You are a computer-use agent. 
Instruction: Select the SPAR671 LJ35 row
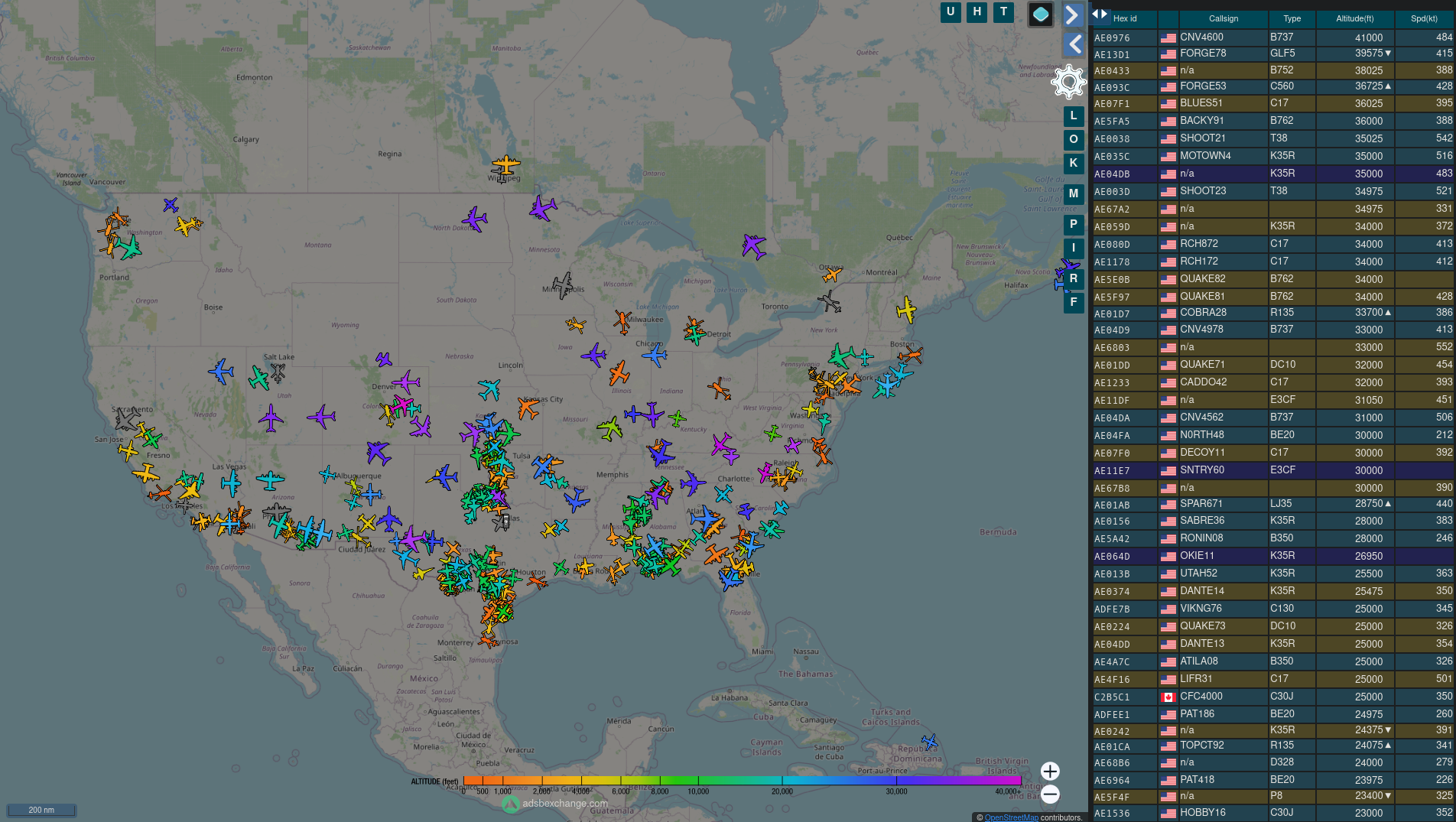pyautogui.click(x=1273, y=504)
